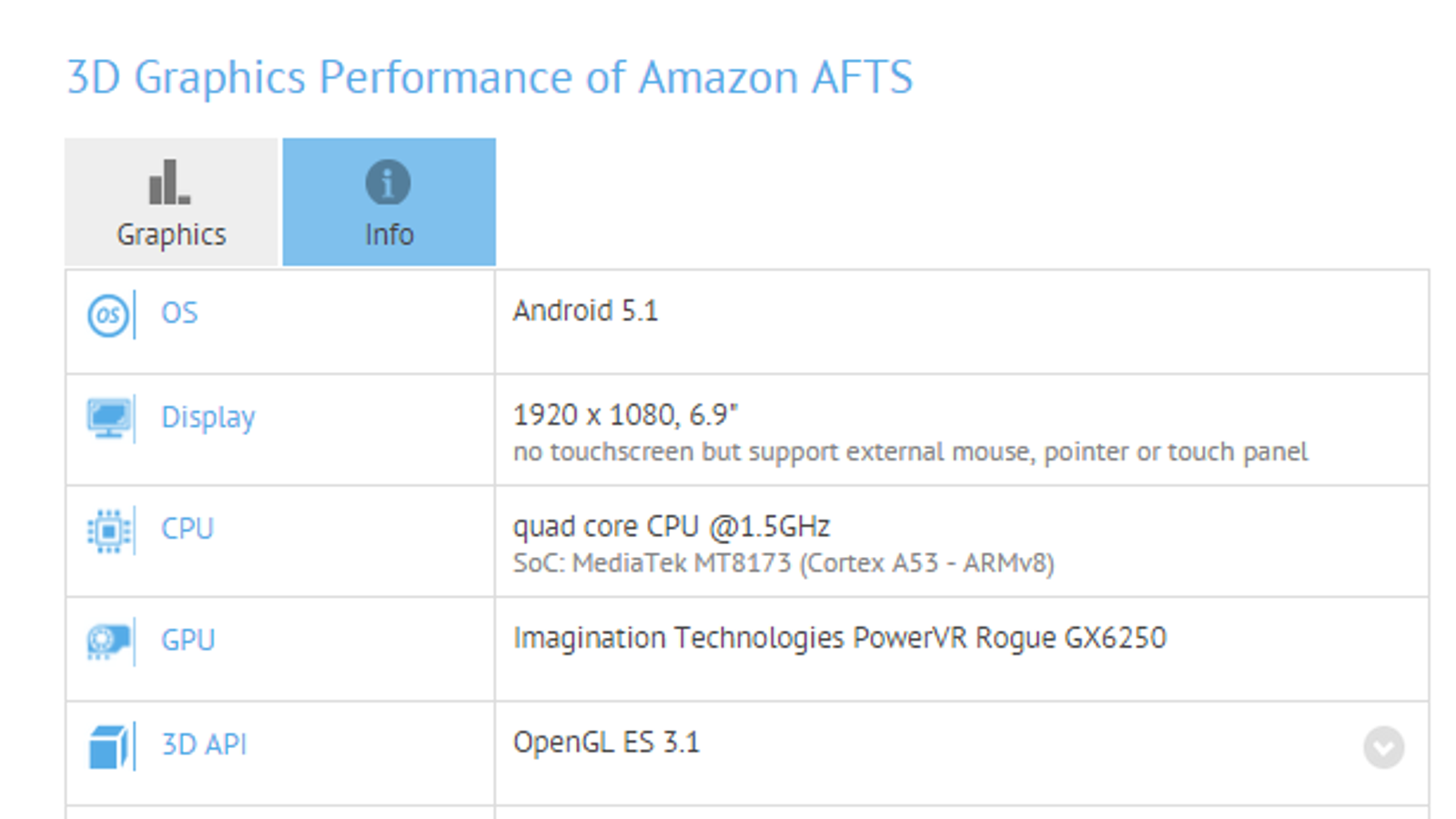Click the GPU label link
Screen dimensions: 1456x819
188,641
